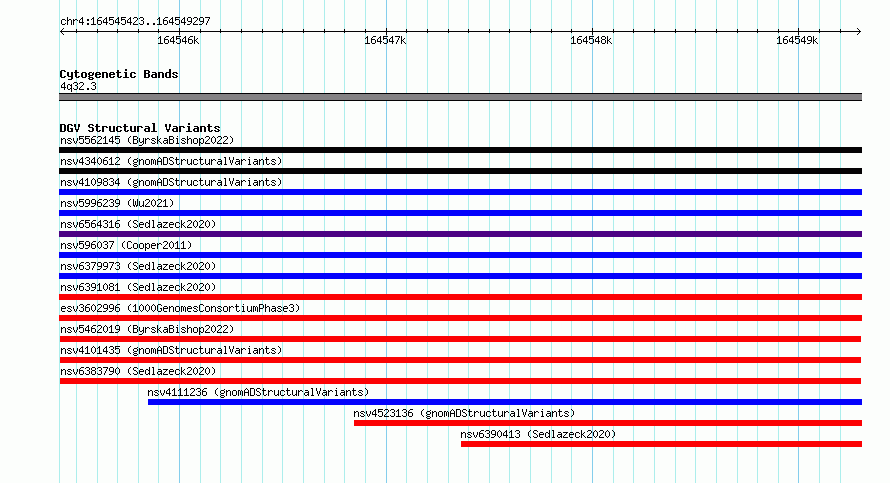Click the 164547k ruler tick label

pyautogui.click(x=385, y=40)
